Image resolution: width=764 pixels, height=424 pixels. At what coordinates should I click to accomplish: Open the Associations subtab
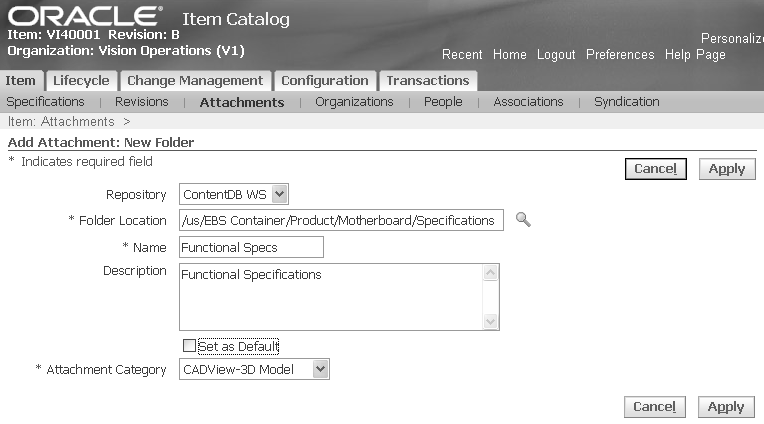(528, 102)
